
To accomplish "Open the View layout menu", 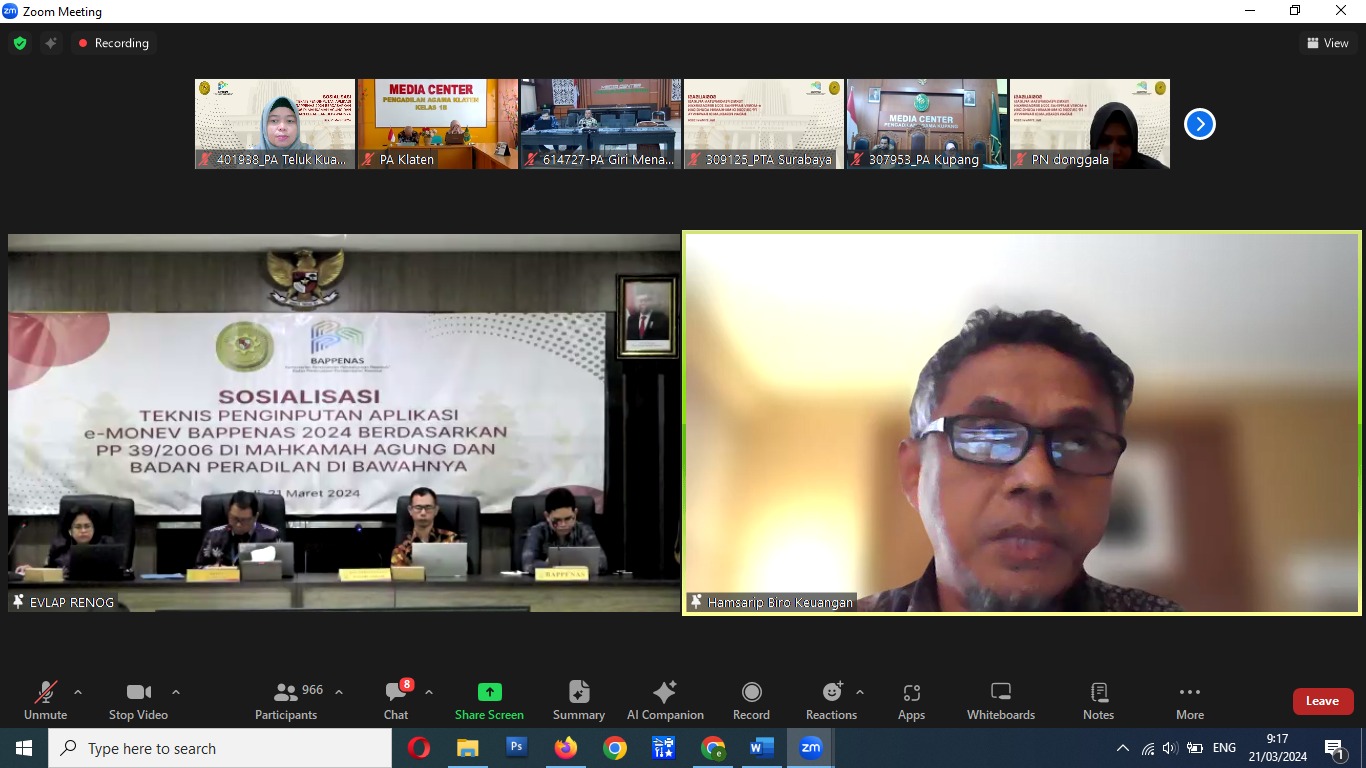I will 1327,43.
